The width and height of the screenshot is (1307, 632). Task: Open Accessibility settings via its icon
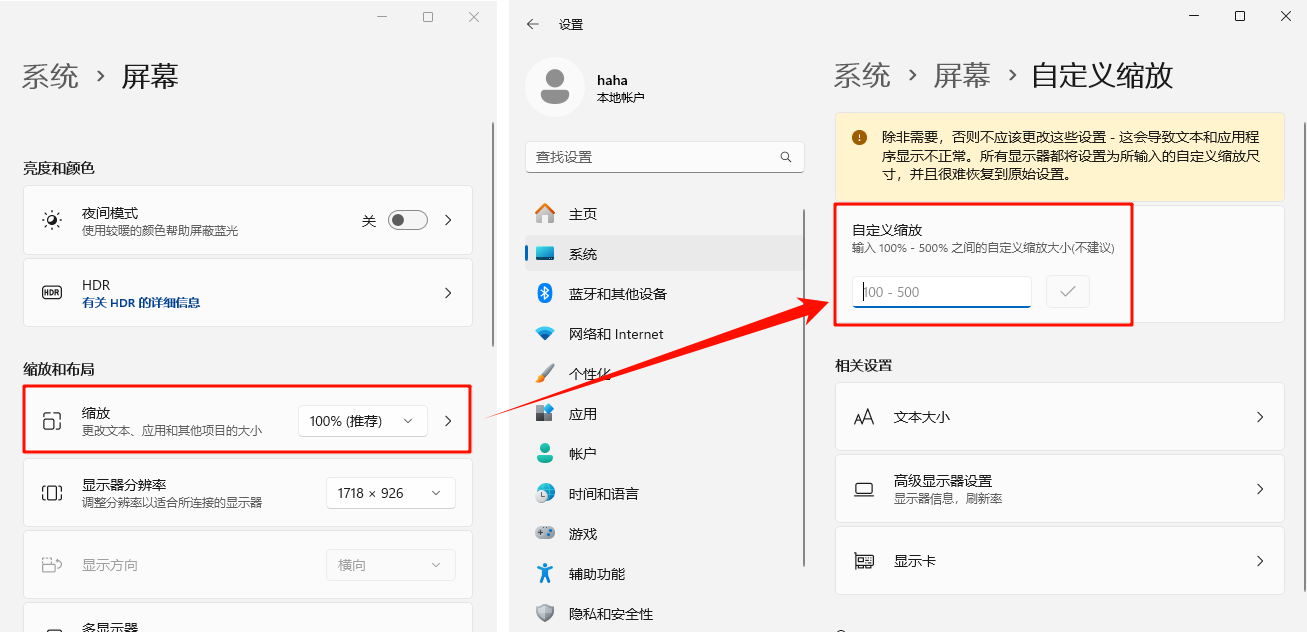pos(545,573)
